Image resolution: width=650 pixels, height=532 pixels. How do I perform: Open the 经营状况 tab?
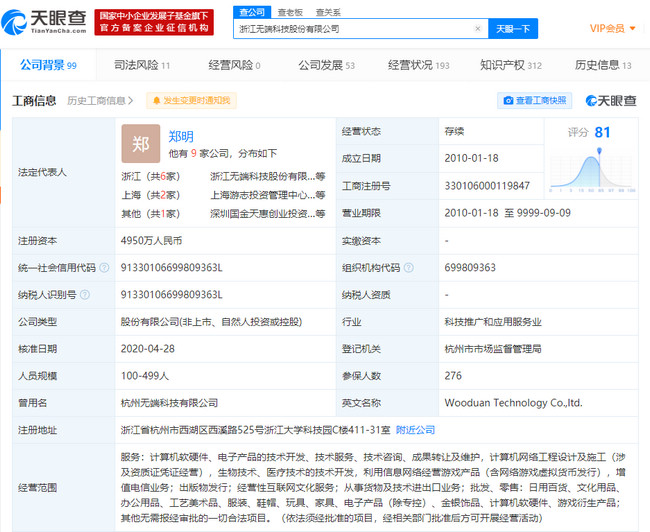(x=418, y=65)
